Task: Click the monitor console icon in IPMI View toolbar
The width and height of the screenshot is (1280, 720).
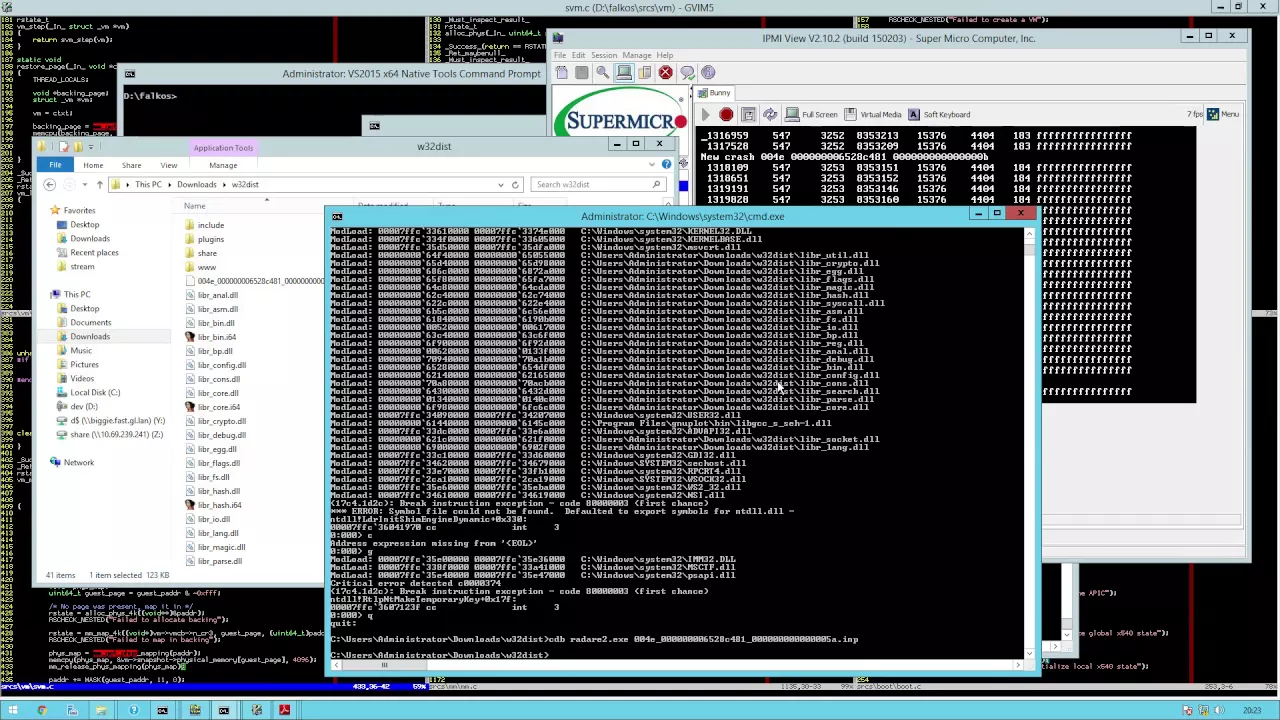Action: (x=623, y=72)
